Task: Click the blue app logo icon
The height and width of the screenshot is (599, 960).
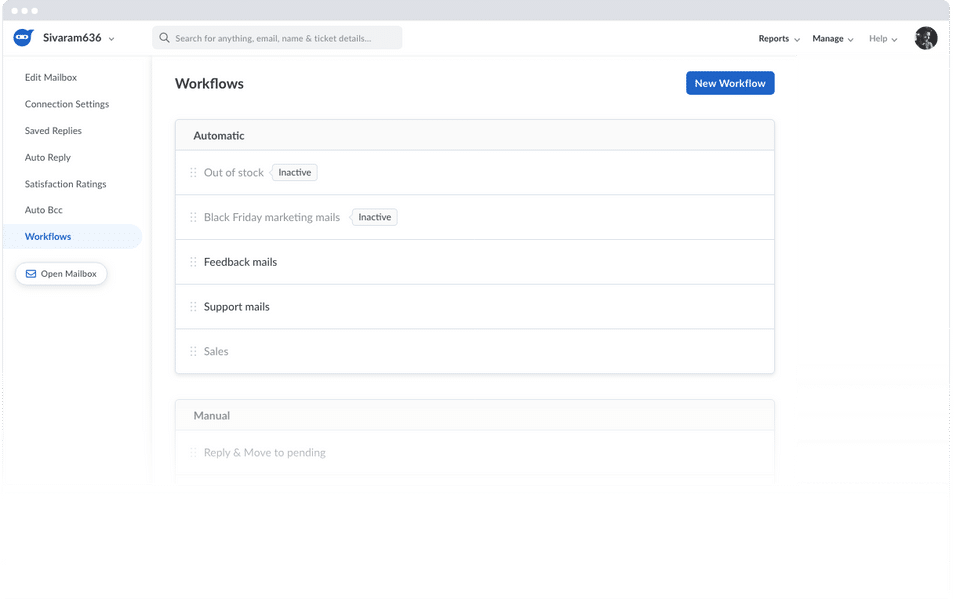Action: point(23,38)
